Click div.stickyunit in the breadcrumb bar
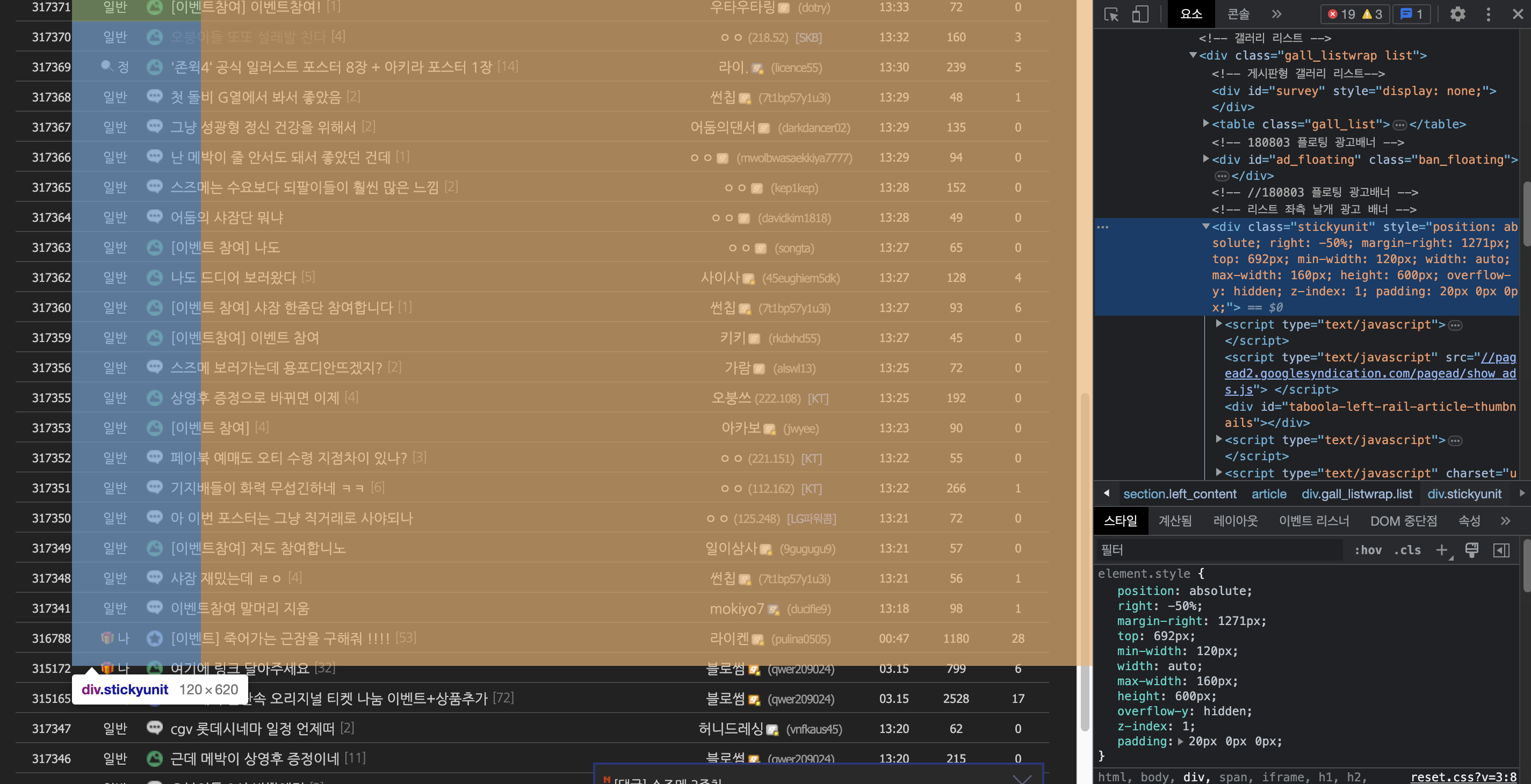 tap(1464, 493)
